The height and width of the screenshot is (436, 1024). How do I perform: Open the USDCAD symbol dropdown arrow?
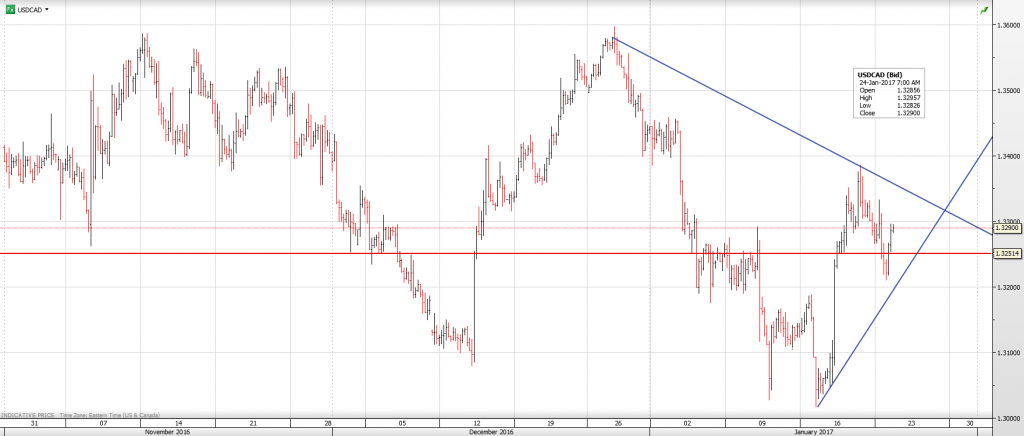point(46,8)
